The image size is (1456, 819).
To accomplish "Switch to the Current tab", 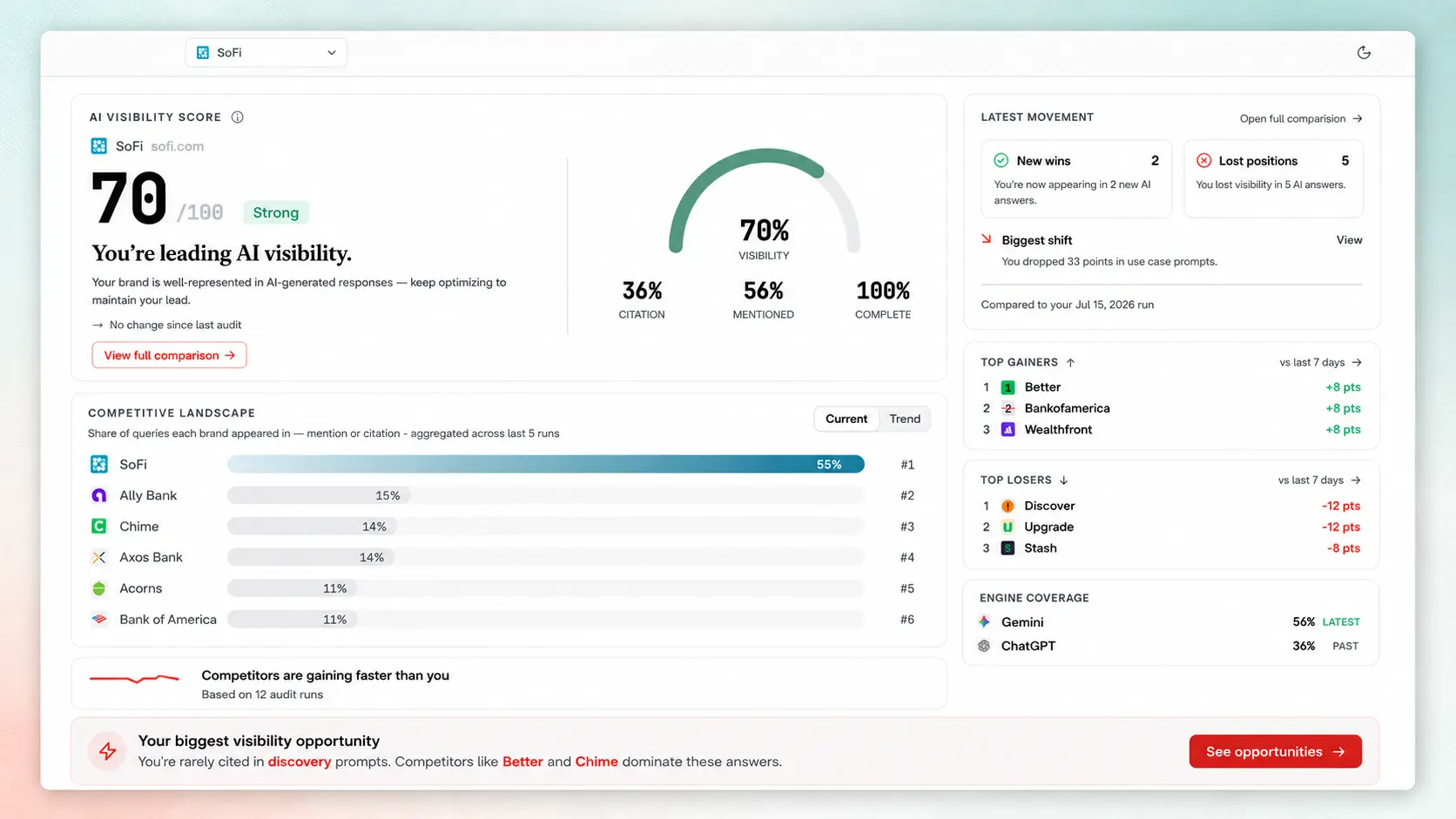I will pyautogui.click(x=846, y=419).
